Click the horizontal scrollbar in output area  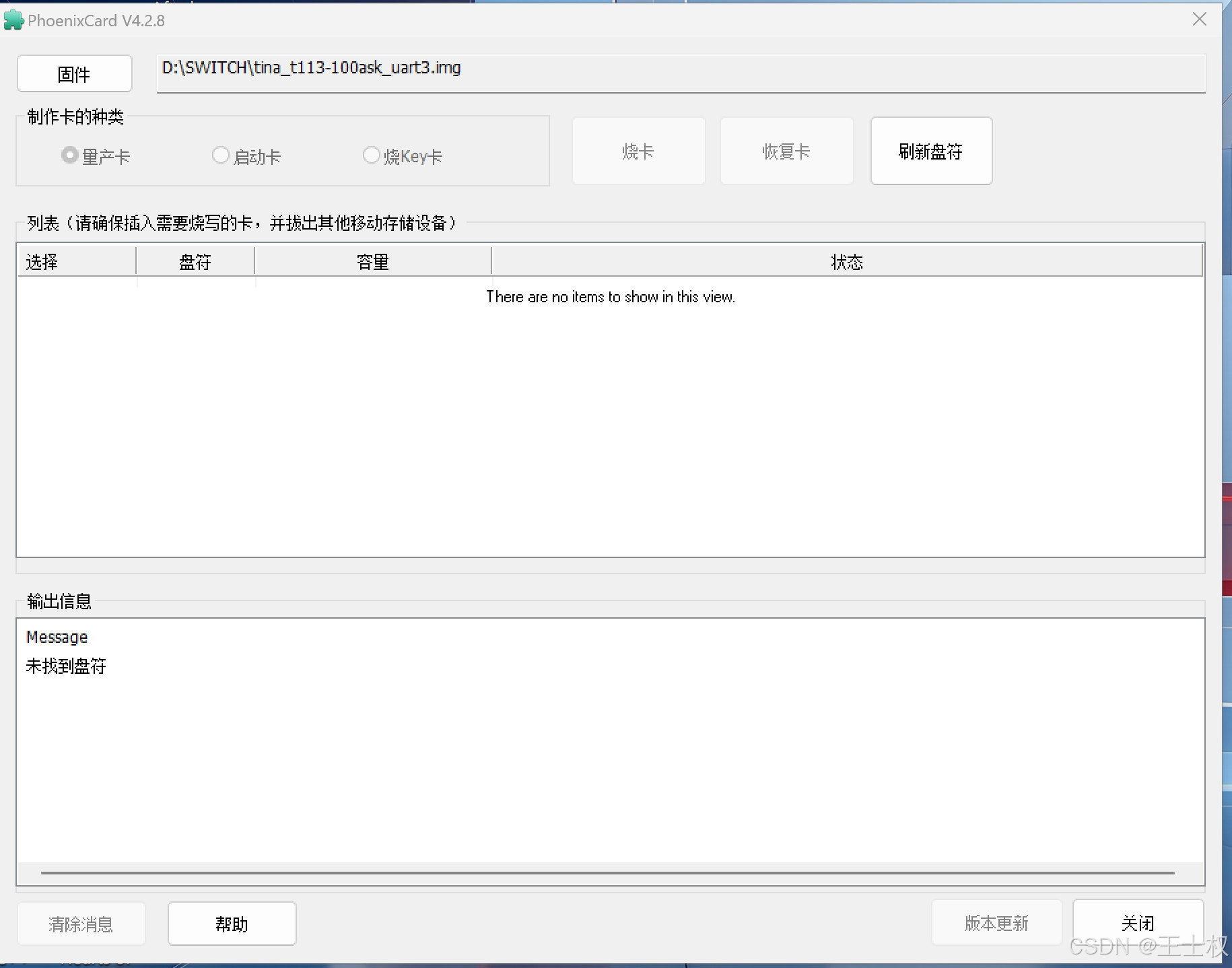point(606,873)
